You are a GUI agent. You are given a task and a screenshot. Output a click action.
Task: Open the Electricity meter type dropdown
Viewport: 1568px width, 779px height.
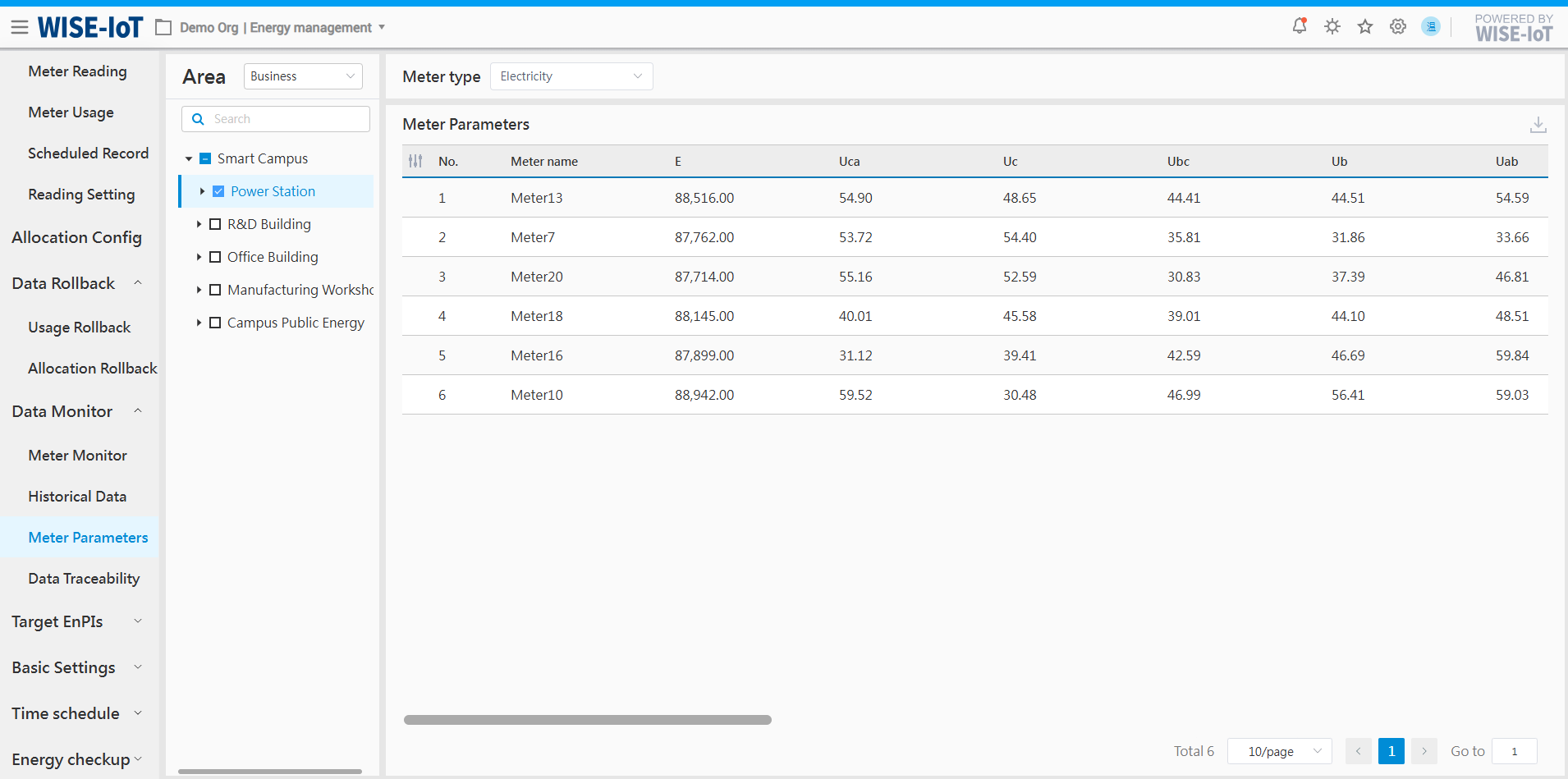pyautogui.click(x=571, y=76)
